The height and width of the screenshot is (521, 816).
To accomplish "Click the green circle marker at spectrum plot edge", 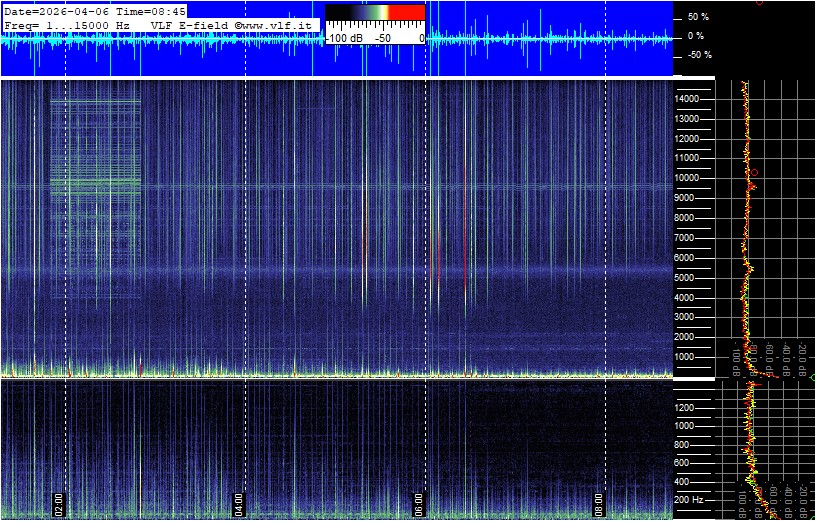I will coord(813,377).
